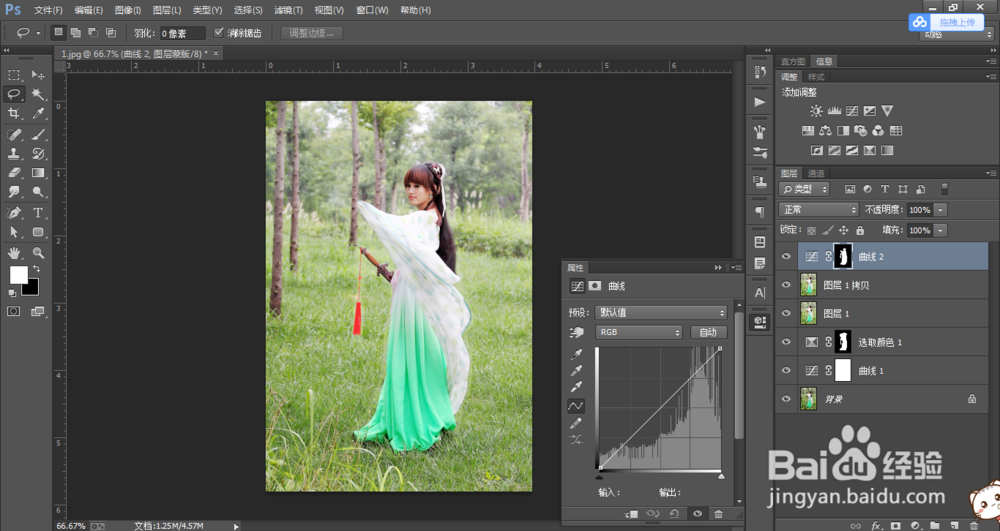Click the 自动 button in Curves

[x=709, y=332]
